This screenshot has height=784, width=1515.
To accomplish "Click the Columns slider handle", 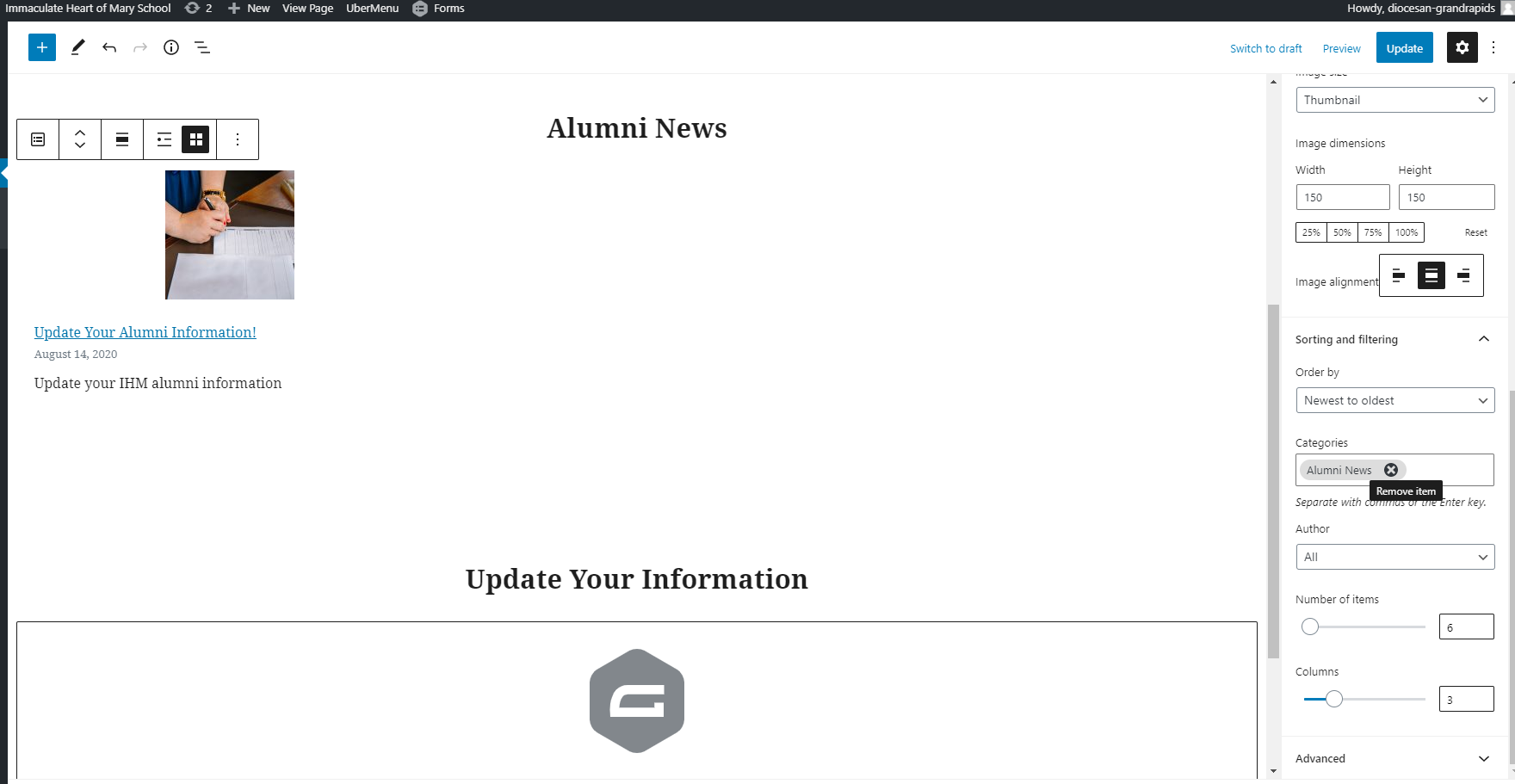I will point(1334,699).
